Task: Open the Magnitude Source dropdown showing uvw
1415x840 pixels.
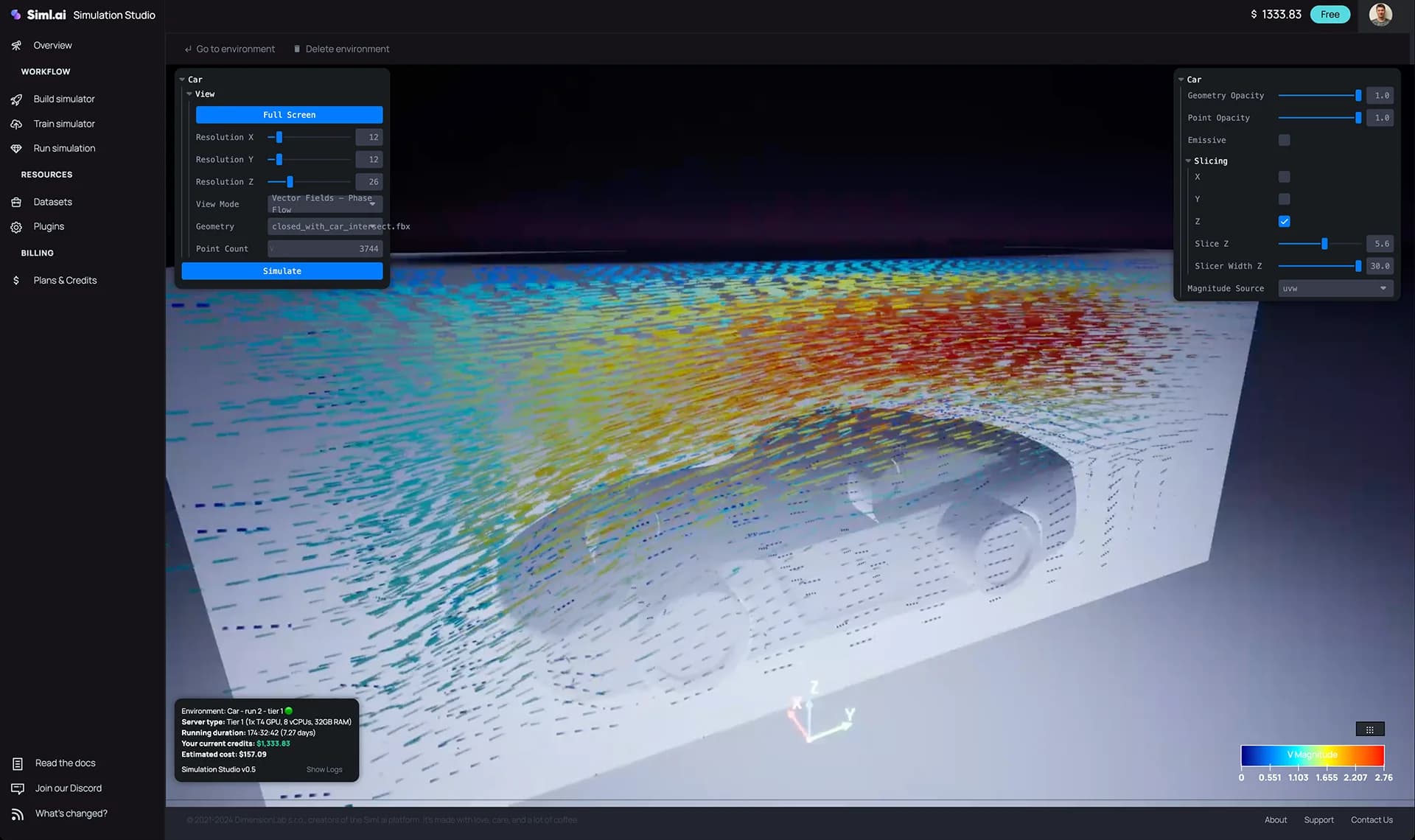Action: click(x=1335, y=288)
